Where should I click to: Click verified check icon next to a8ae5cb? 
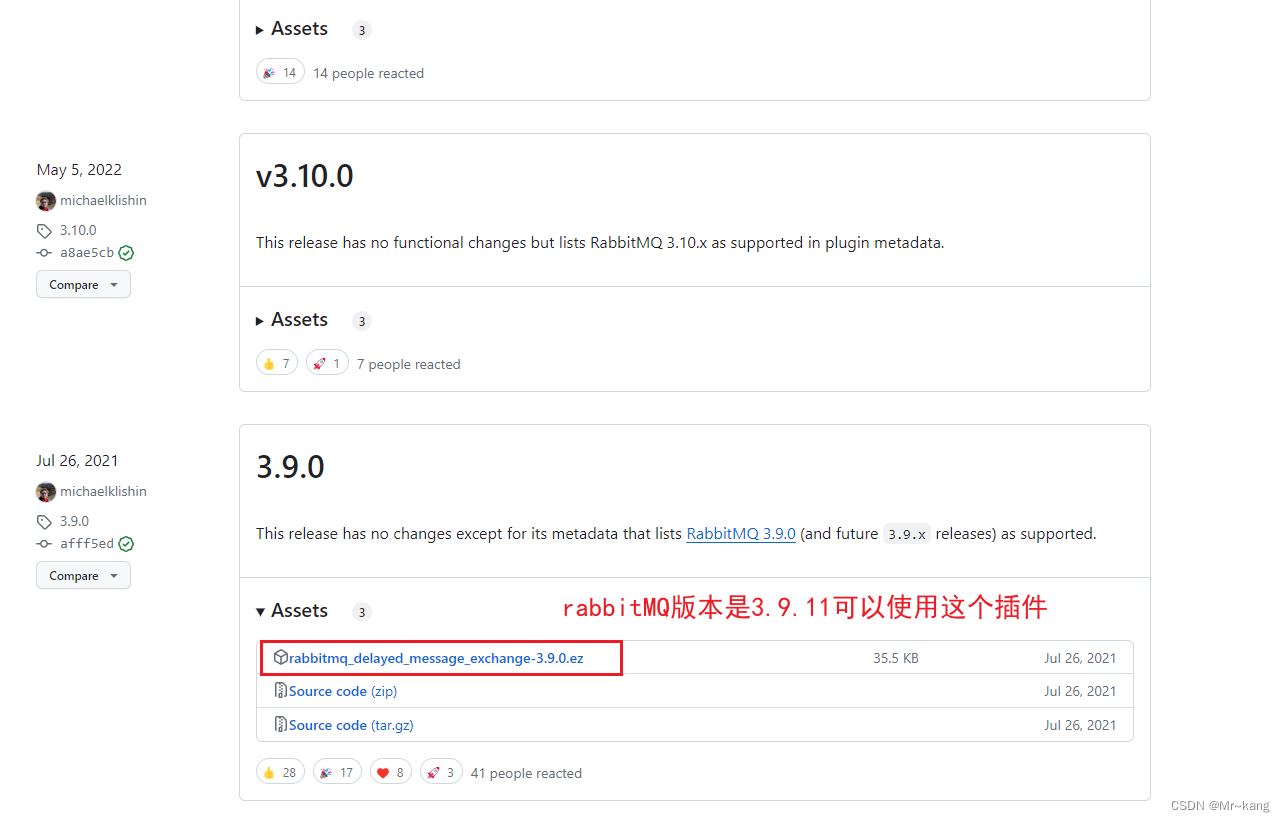pyautogui.click(x=126, y=253)
